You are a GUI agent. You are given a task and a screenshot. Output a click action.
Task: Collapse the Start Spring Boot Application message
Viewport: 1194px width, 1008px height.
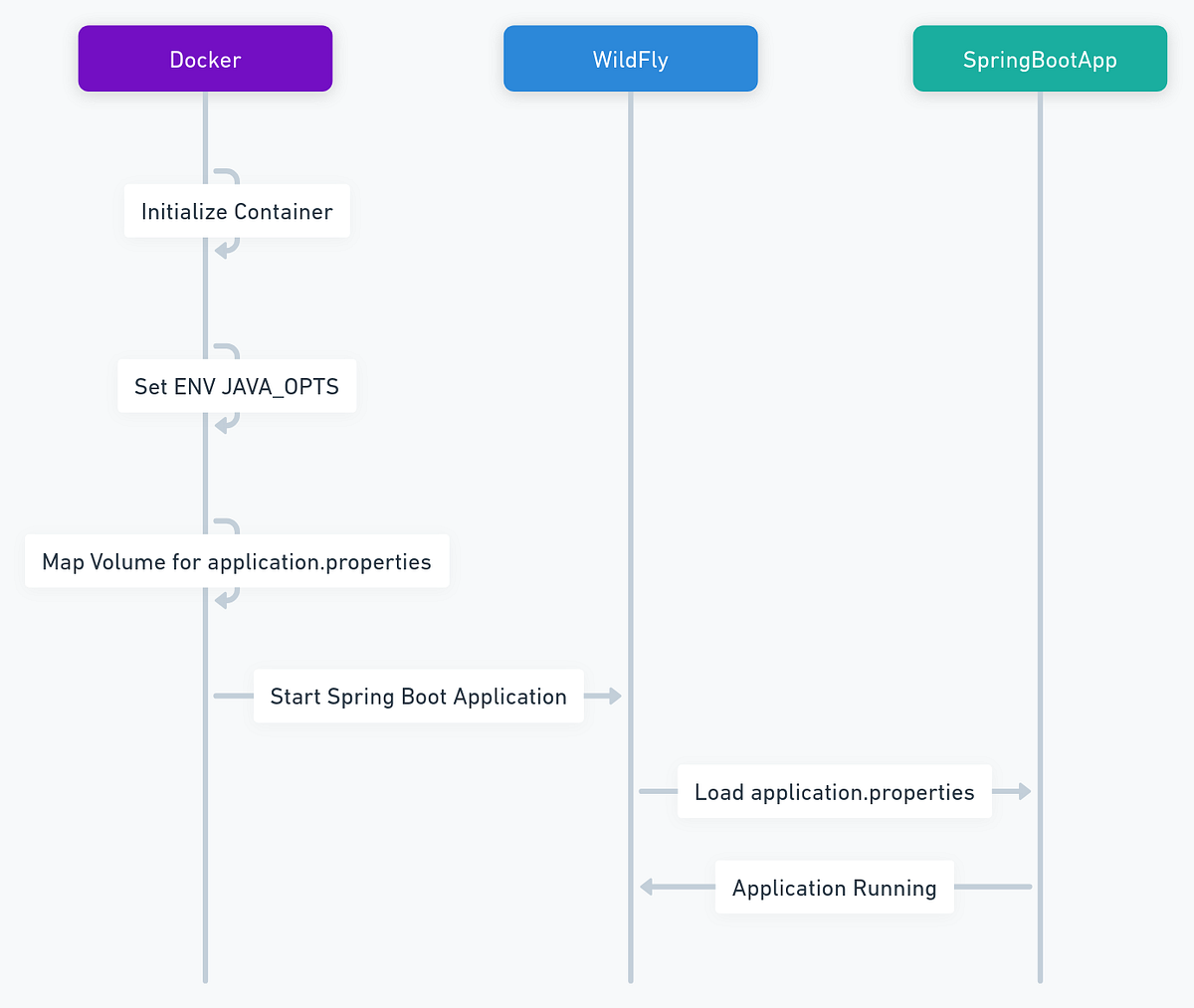click(x=418, y=696)
